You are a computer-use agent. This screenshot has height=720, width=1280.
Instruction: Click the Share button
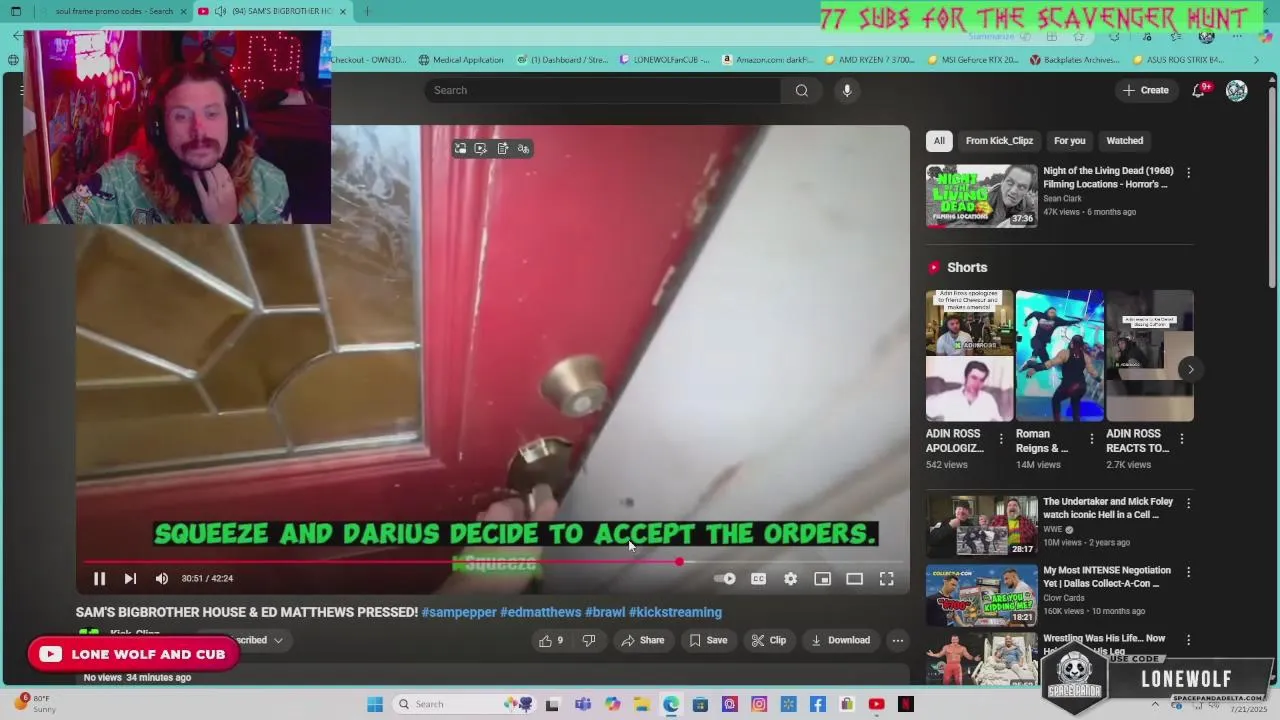(x=642, y=641)
